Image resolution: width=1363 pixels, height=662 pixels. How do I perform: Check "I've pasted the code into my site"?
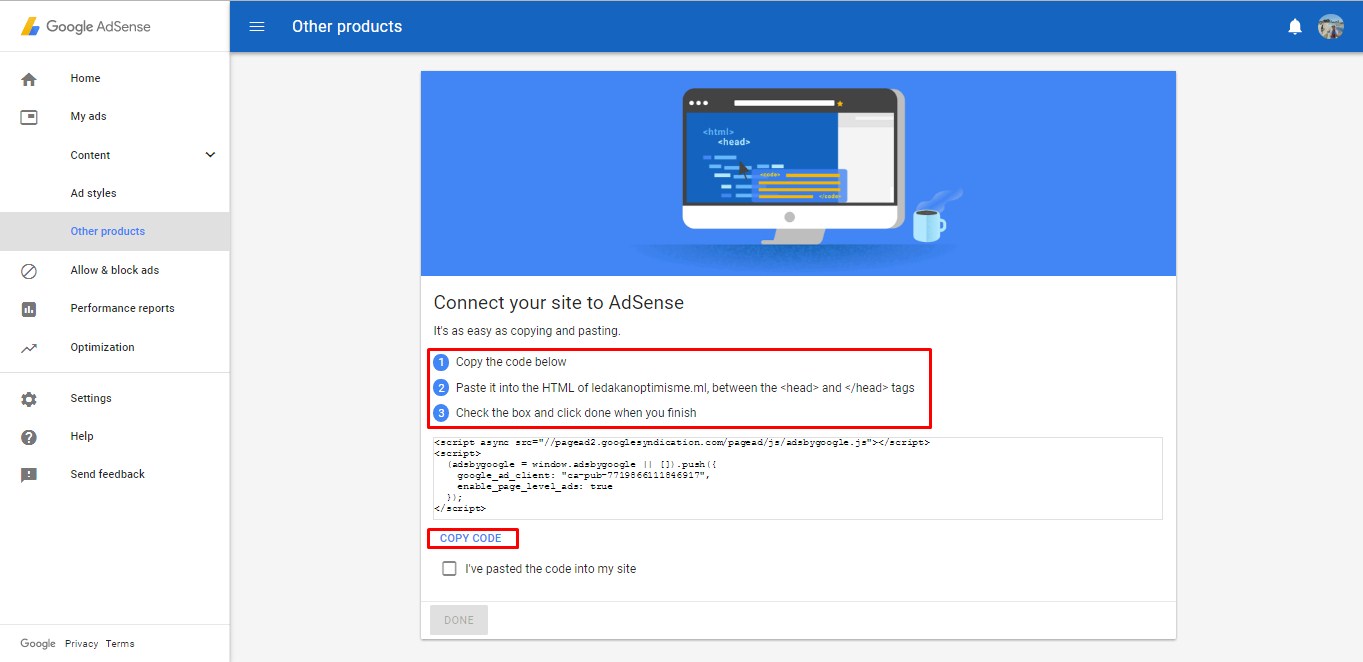tap(450, 569)
